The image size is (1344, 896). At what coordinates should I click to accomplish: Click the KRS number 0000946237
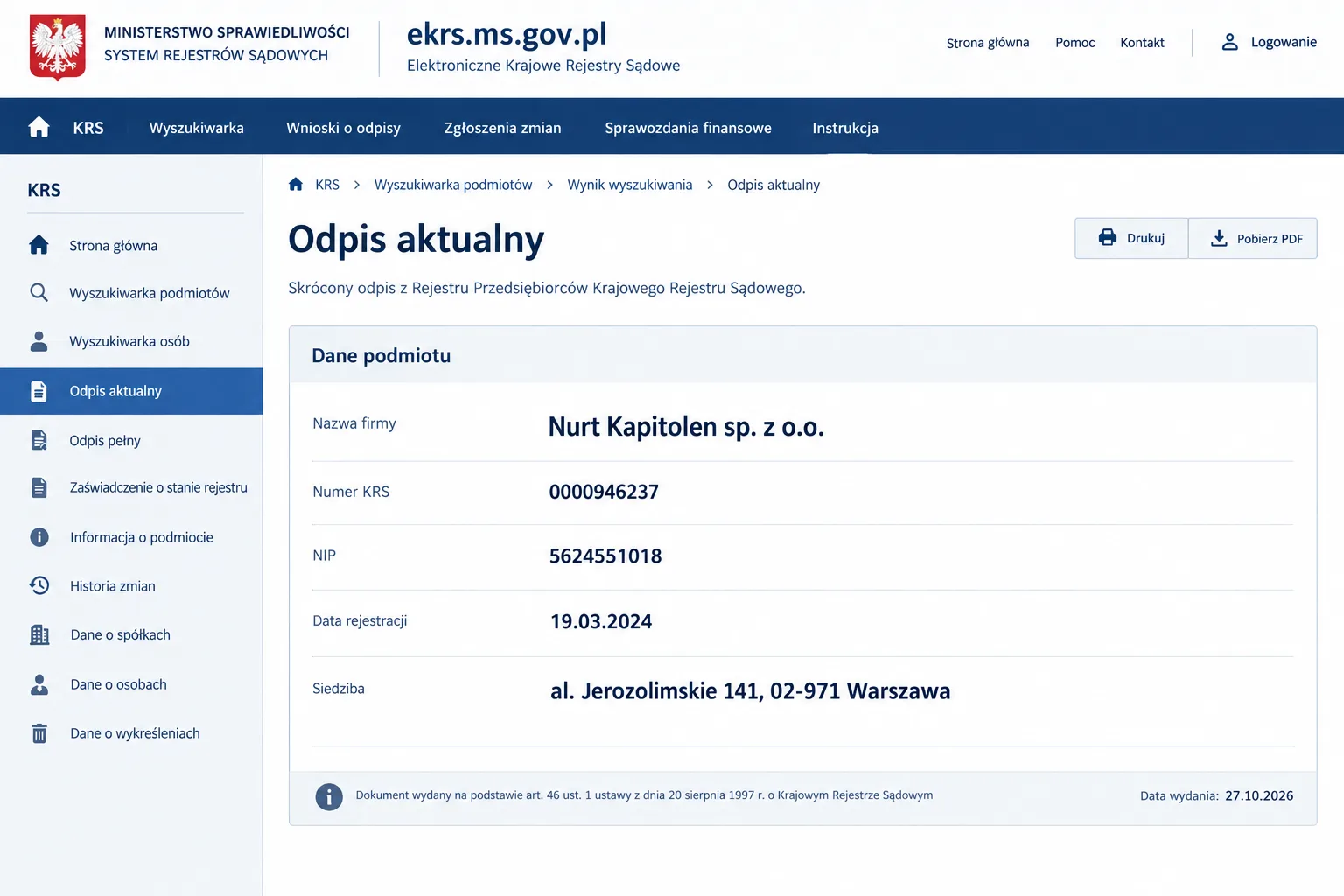(x=604, y=492)
